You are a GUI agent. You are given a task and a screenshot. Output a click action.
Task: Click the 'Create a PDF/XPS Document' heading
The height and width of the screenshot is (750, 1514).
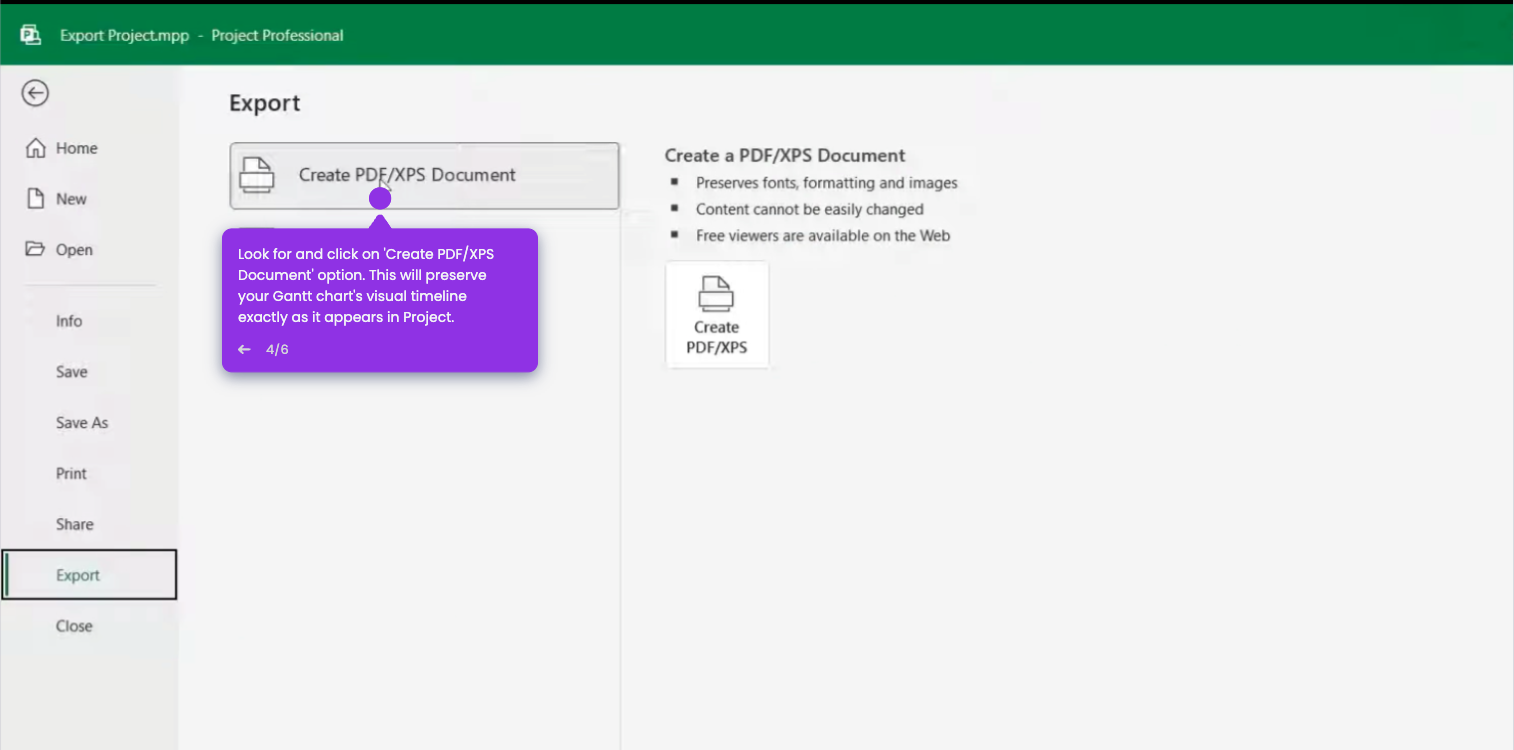click(x=785, y=155)
